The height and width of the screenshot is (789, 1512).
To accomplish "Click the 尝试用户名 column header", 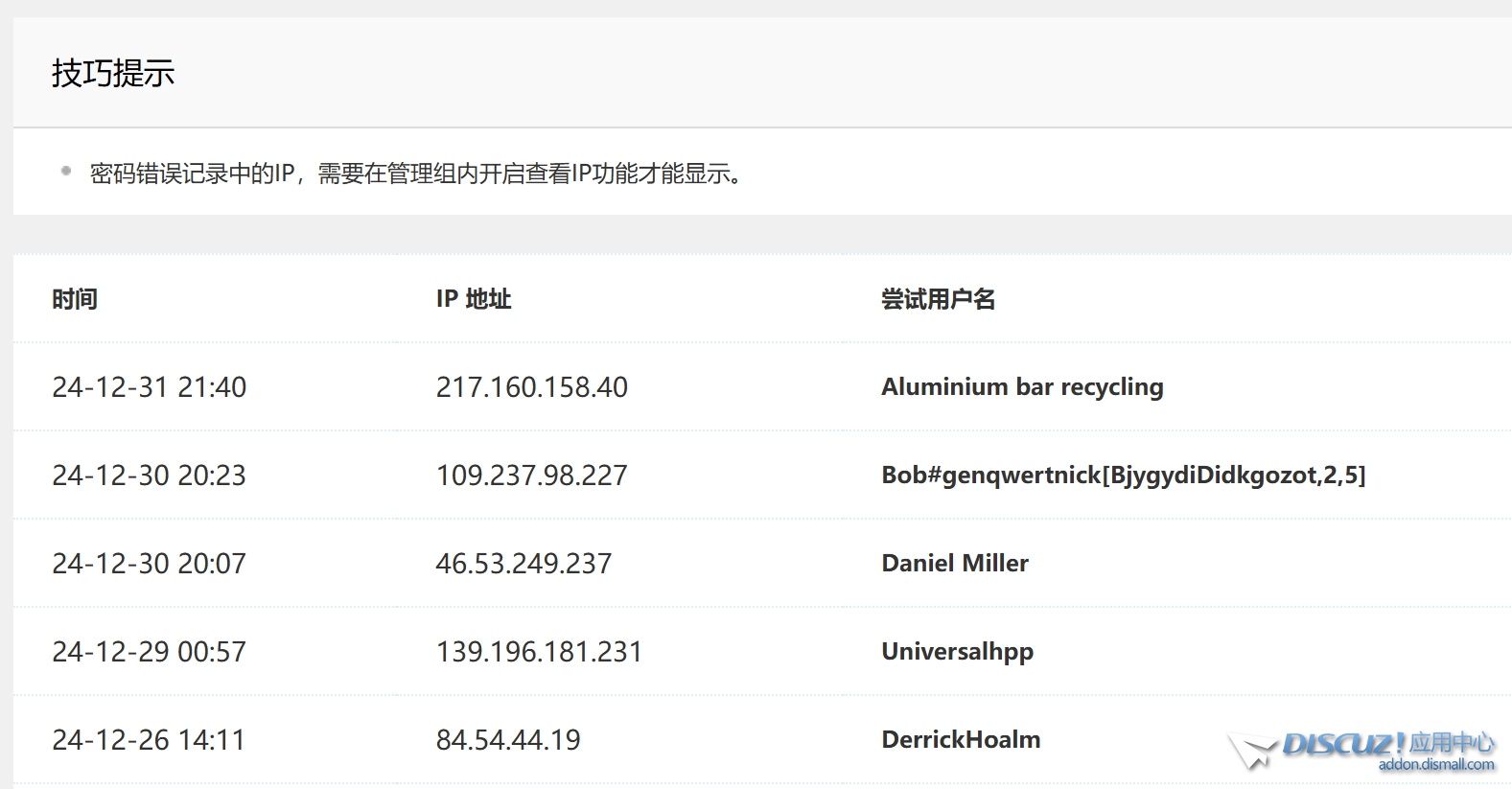I will coord(938,299).
